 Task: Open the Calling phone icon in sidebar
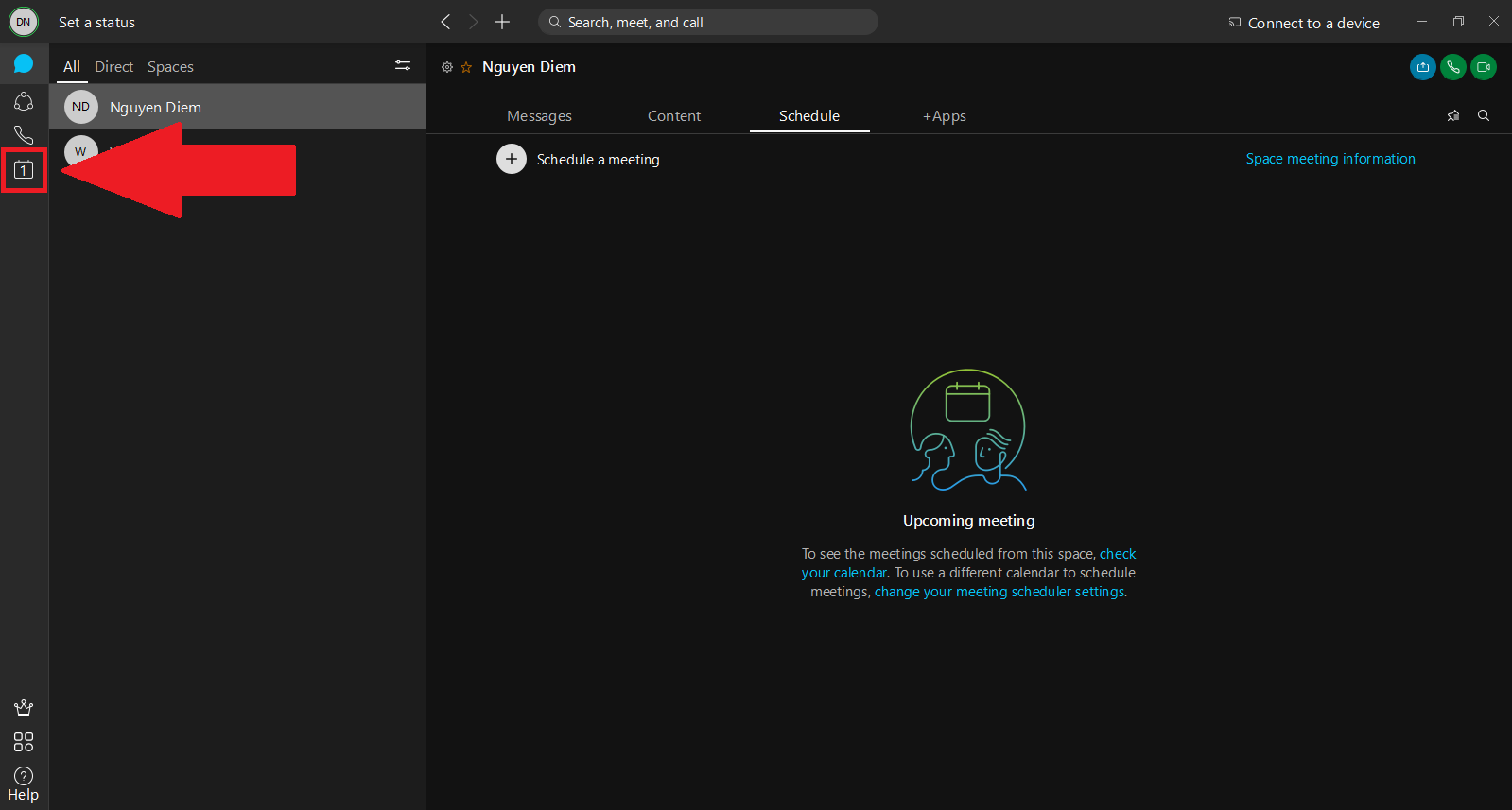point(24,135)
